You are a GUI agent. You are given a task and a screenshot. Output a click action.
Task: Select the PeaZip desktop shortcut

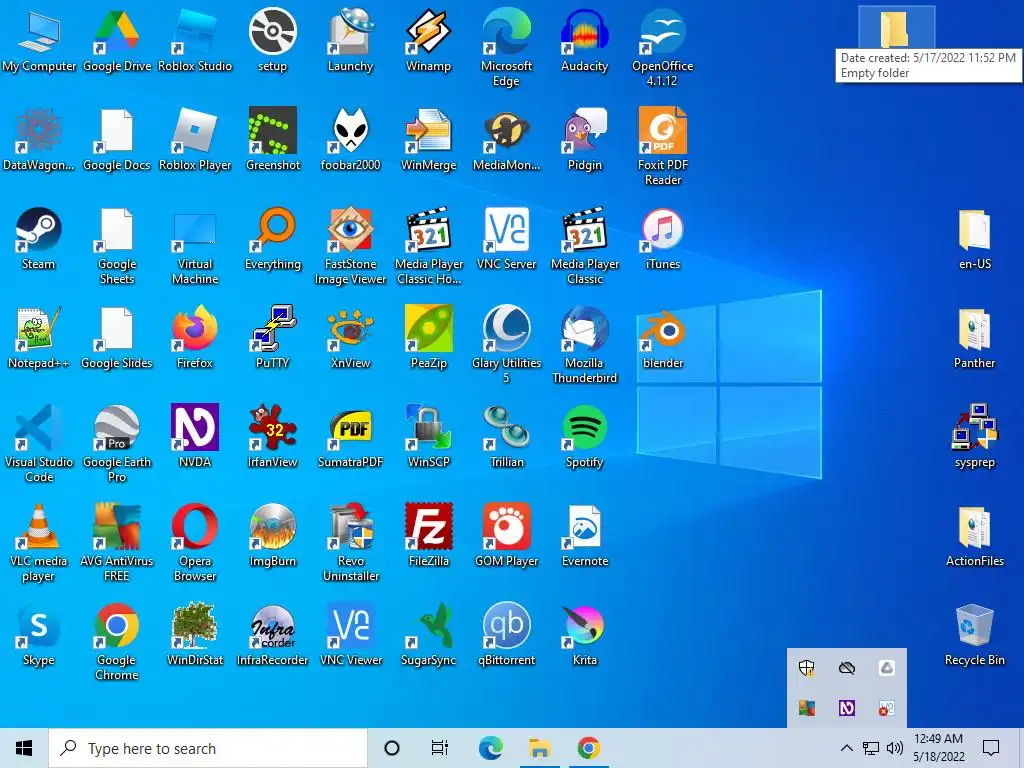coord(428,337)
